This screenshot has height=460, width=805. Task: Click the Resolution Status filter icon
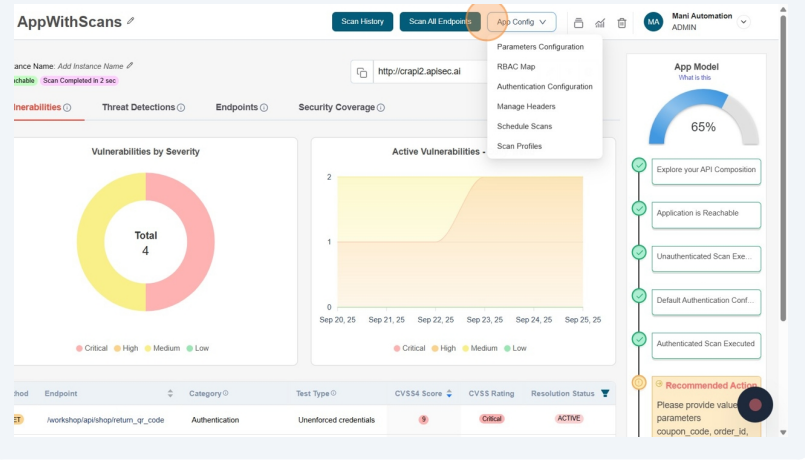point(604,393)
